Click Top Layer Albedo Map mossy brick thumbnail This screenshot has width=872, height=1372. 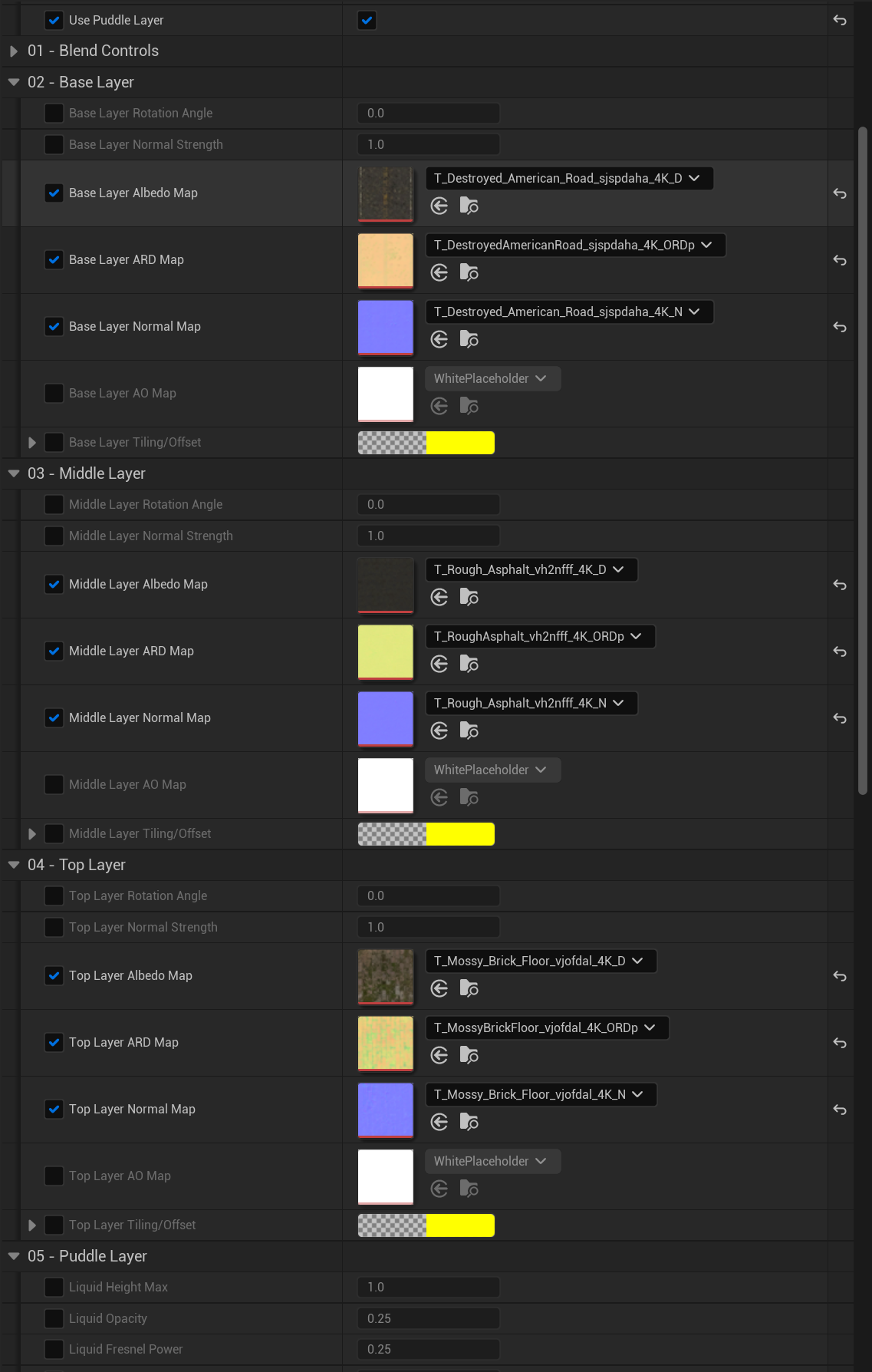(x=386, y=976)
